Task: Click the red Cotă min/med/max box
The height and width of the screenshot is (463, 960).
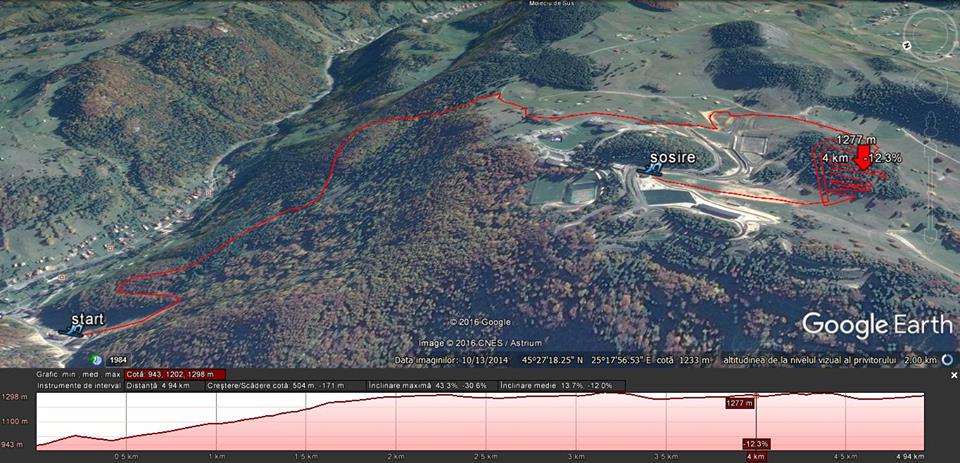Action: pyautogui.click(x=175, y=374)
